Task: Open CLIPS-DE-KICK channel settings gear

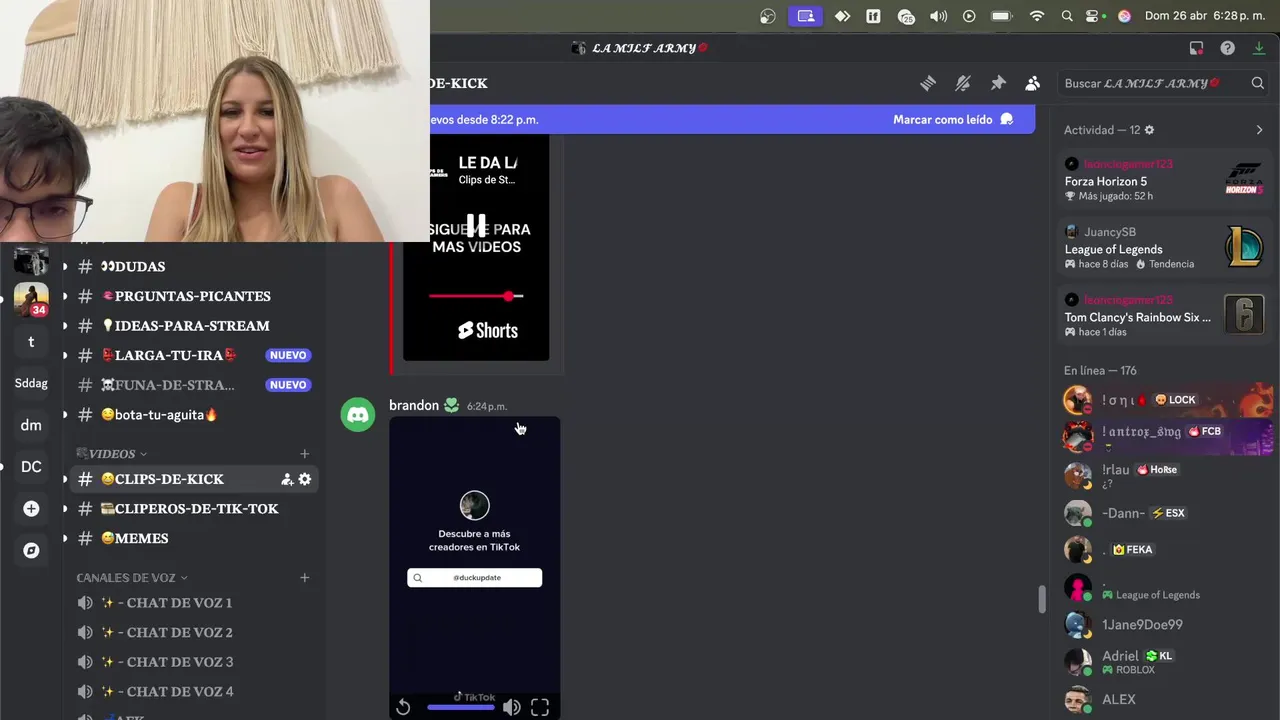Action: (x=305, y=479)
